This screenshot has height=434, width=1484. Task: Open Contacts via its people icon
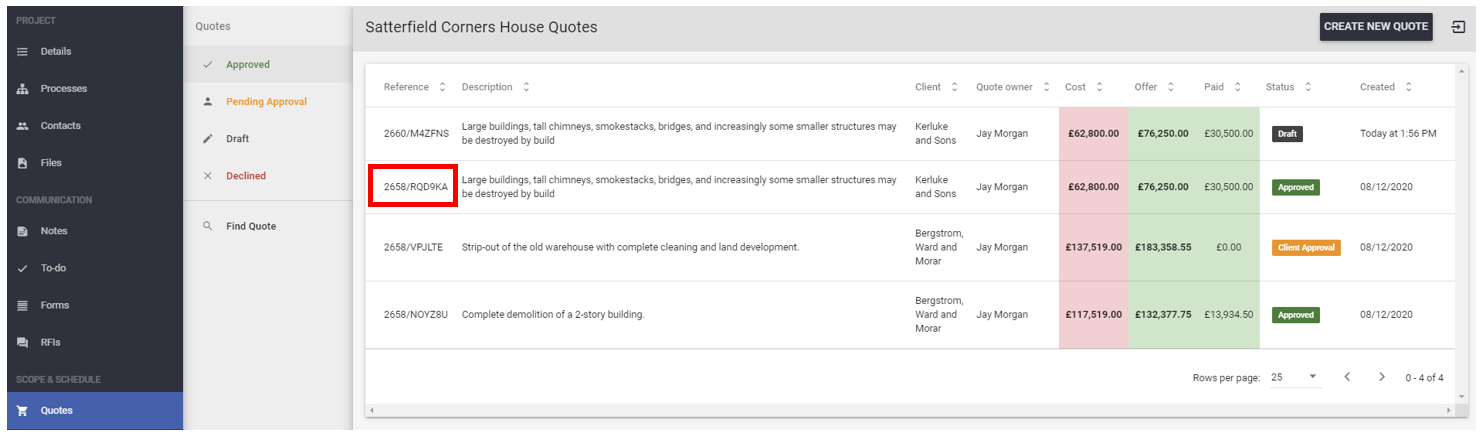[23, 126]
